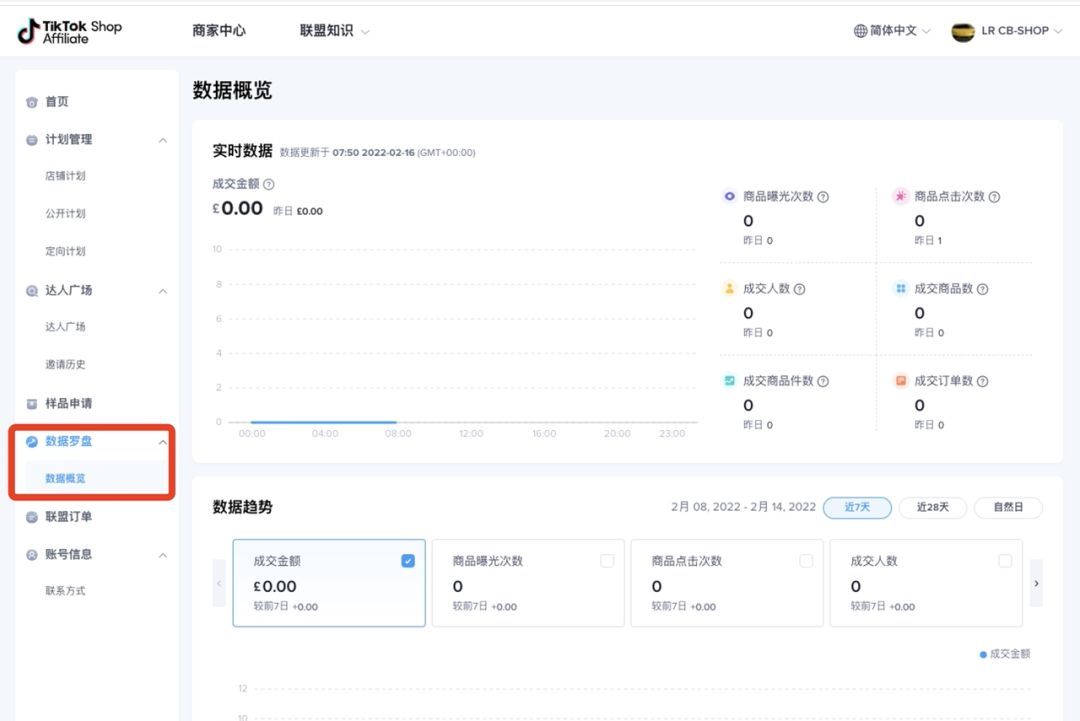Click the 数据罗盘 compass icon
The width and height of the screenshot is (1080, 721).
(32, 441)
